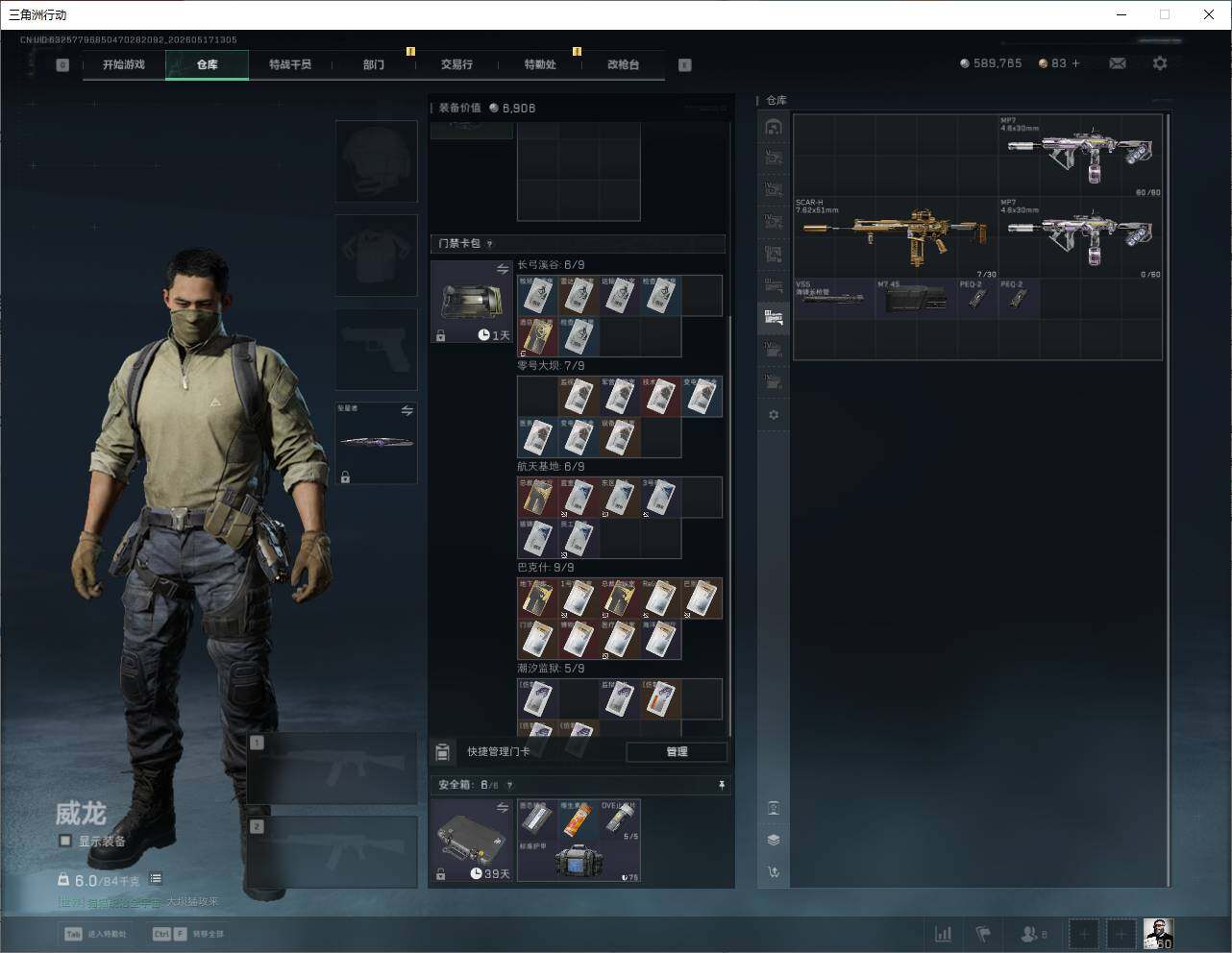Switch to the 开始游戏 tab

pyautogui.click(x=124, y=64)
